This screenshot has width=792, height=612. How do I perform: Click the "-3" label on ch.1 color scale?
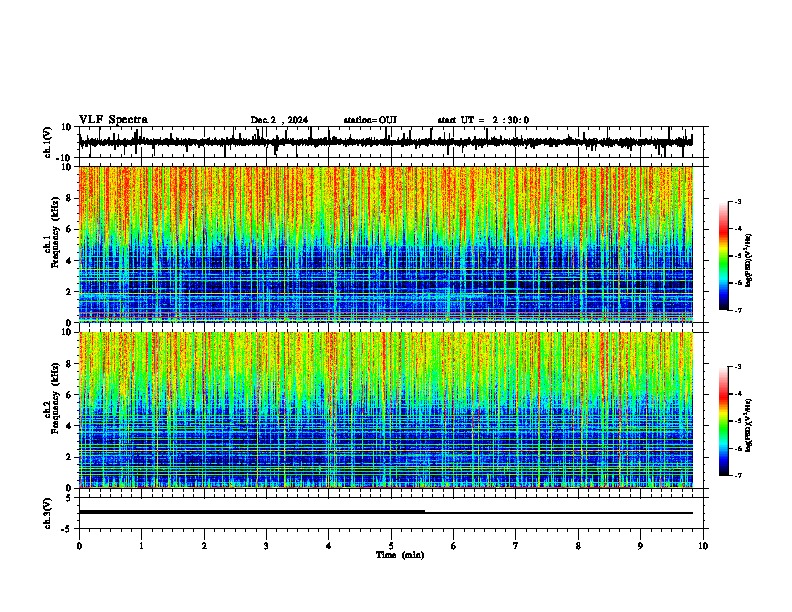click(x=737, y=201)
